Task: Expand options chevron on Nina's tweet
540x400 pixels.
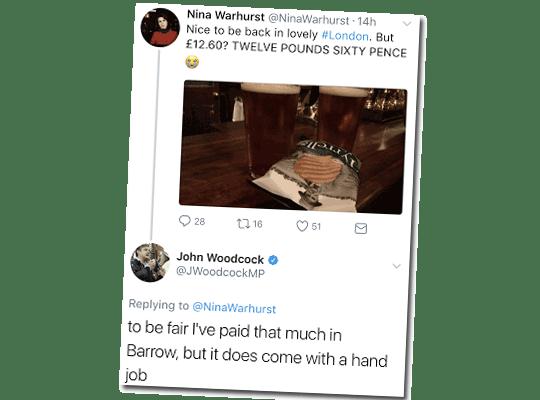Action: pos(407,23)
